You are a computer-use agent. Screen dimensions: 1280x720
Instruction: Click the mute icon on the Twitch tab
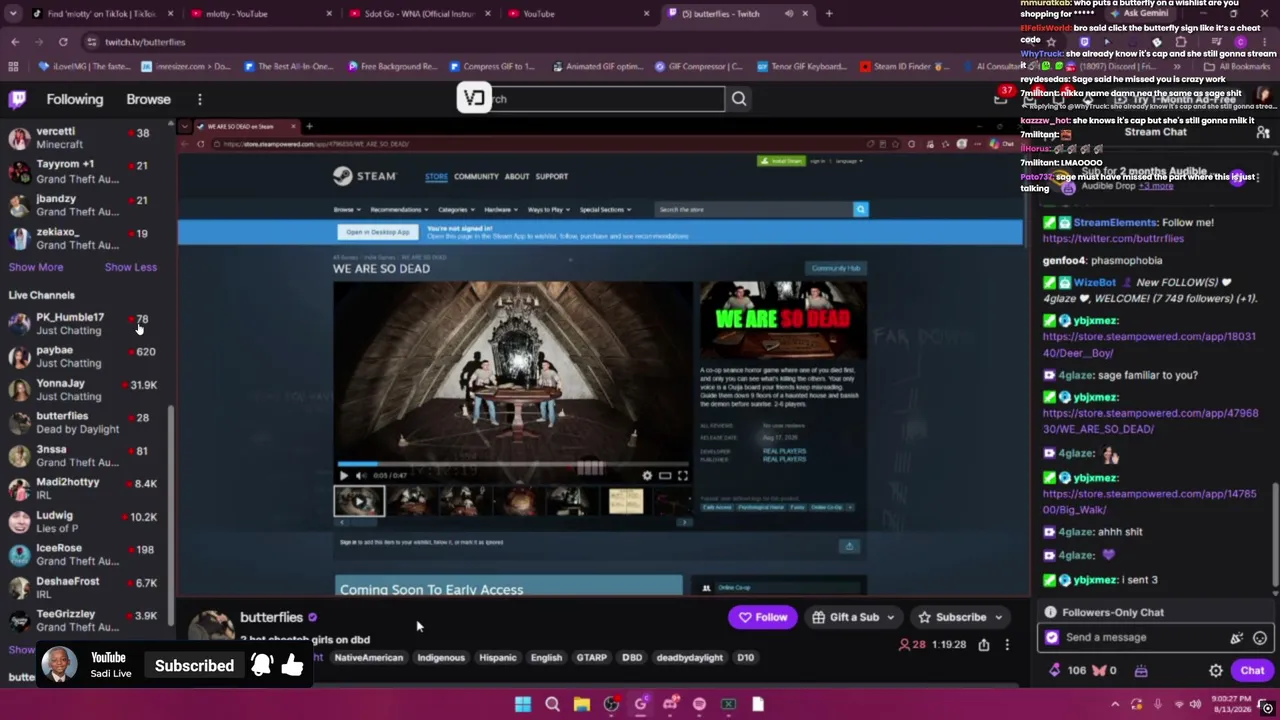[x=789, y=14]
